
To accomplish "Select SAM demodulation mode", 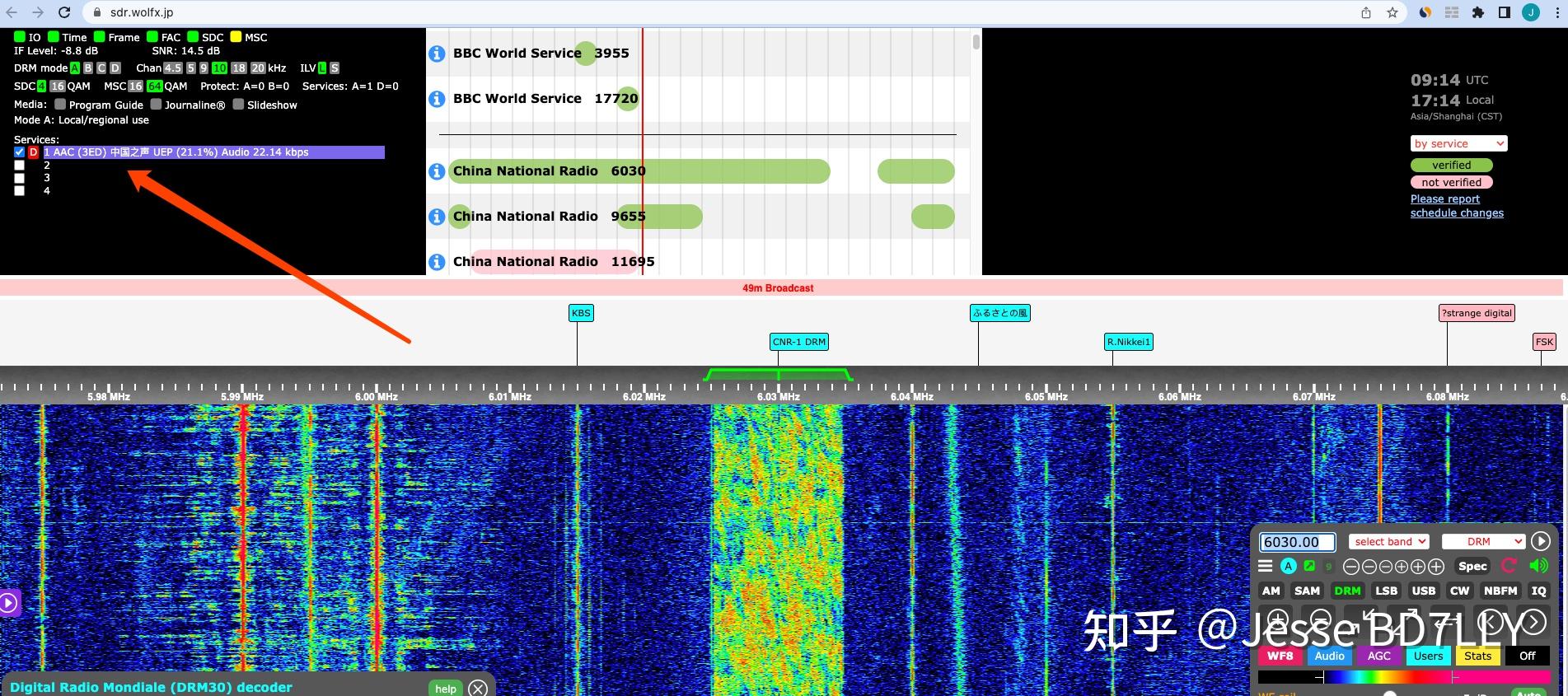I will [1307, 591].
